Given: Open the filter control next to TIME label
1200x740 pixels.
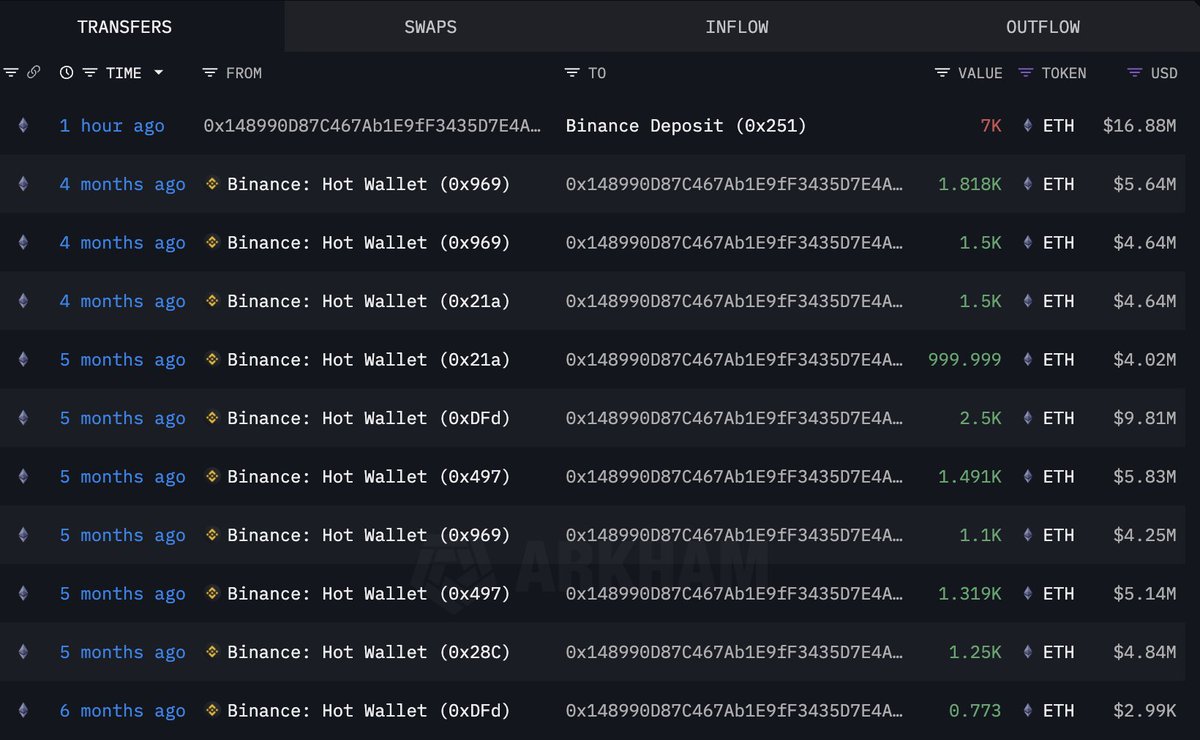Looking at the screenshot, I should coord(90,72).
